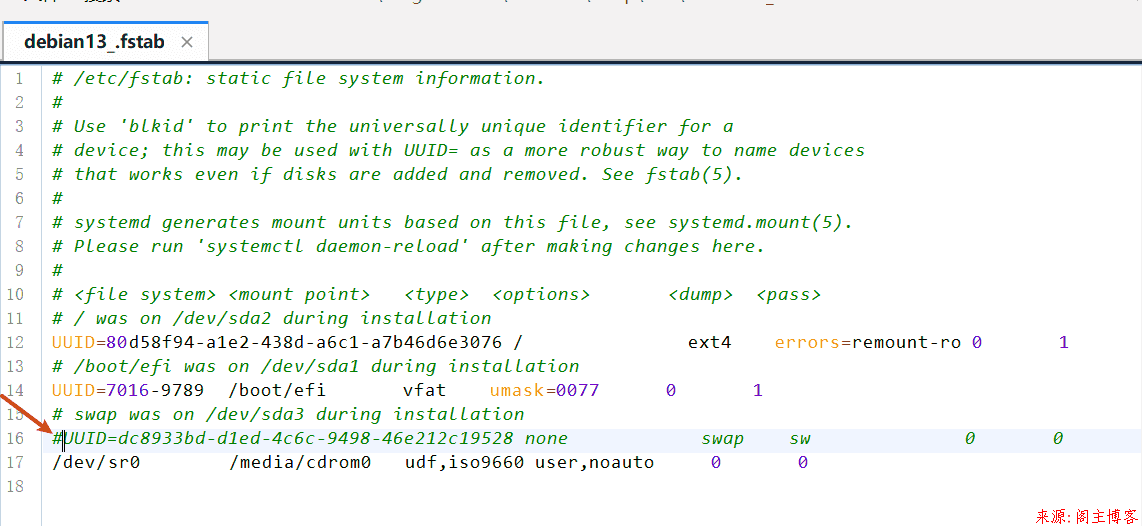Screen dimensions: 1142x526
Task: Click the root UUID starting with 80d58f94
Action: [x=304, y=342]
